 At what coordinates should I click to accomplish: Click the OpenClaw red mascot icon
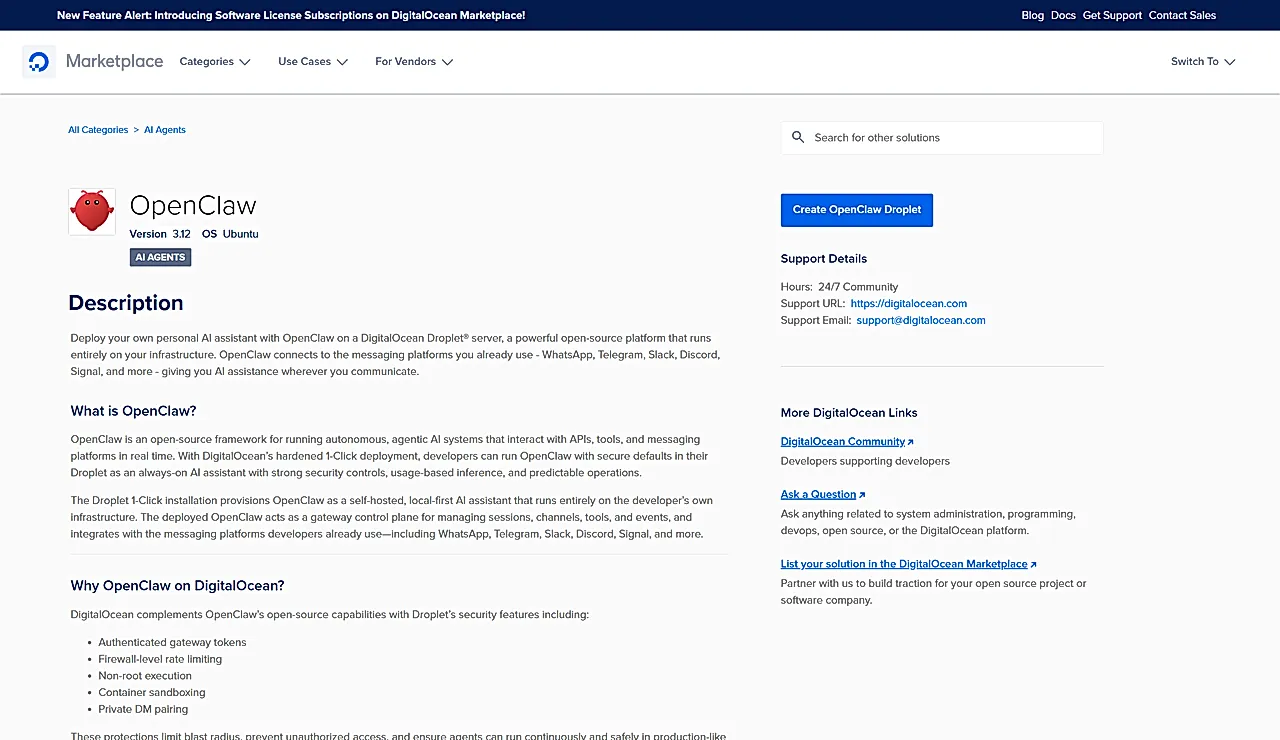[x=92, y=212]
